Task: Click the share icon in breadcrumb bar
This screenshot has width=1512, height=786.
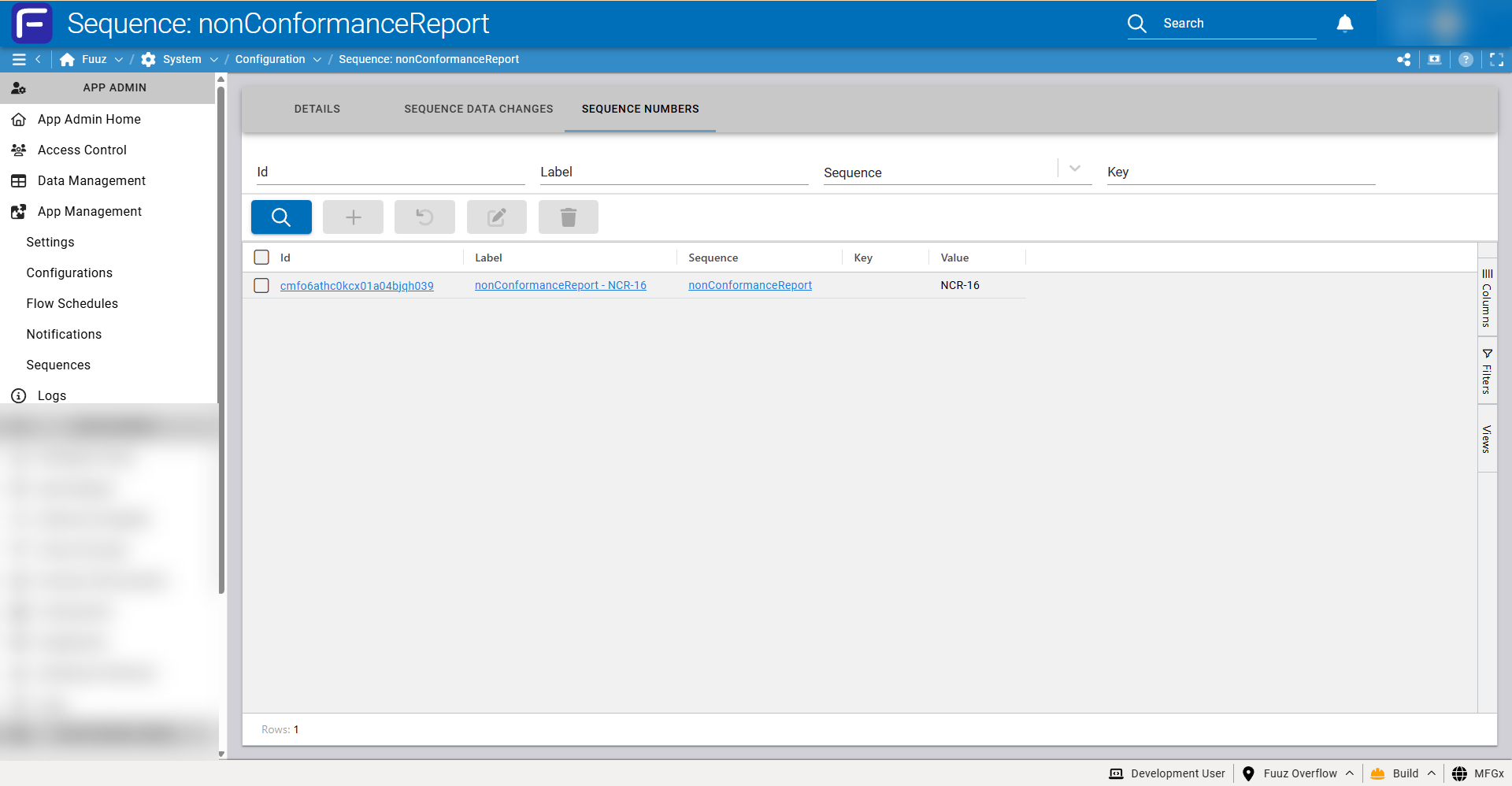Action: tap(1403, 59)
